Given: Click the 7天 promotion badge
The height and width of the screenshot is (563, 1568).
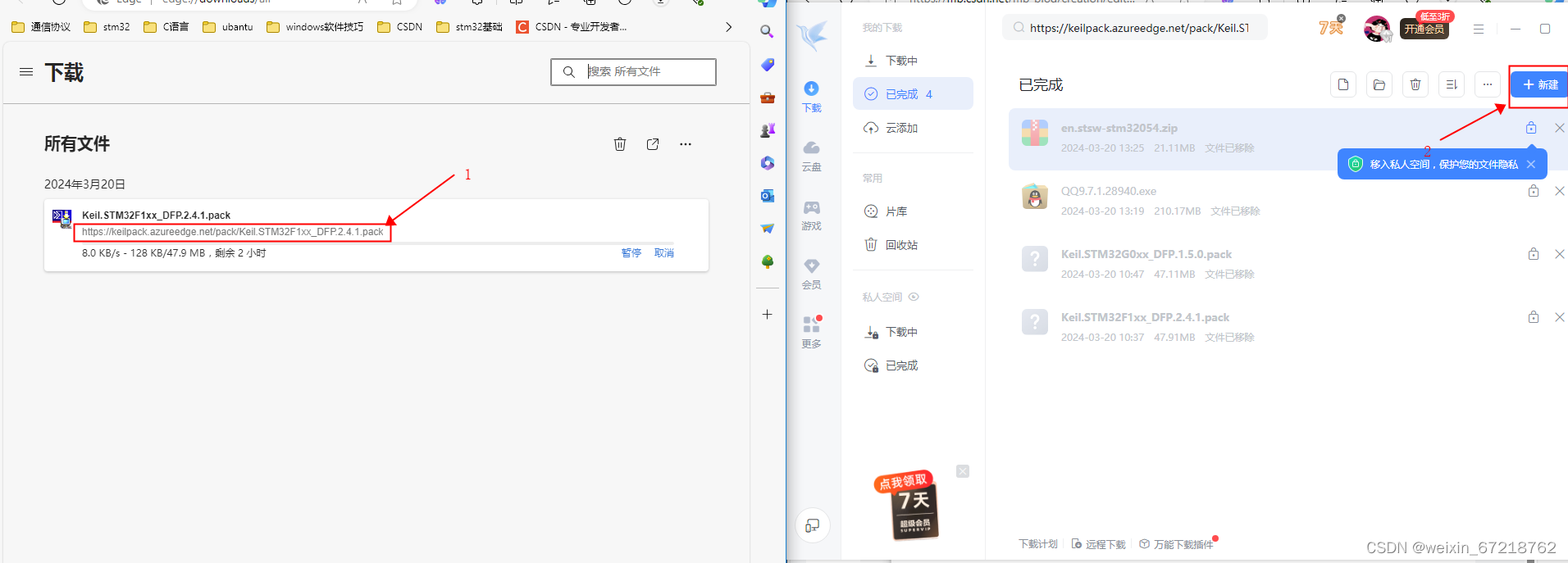Looking at the screenshot, I should 1331,27.
